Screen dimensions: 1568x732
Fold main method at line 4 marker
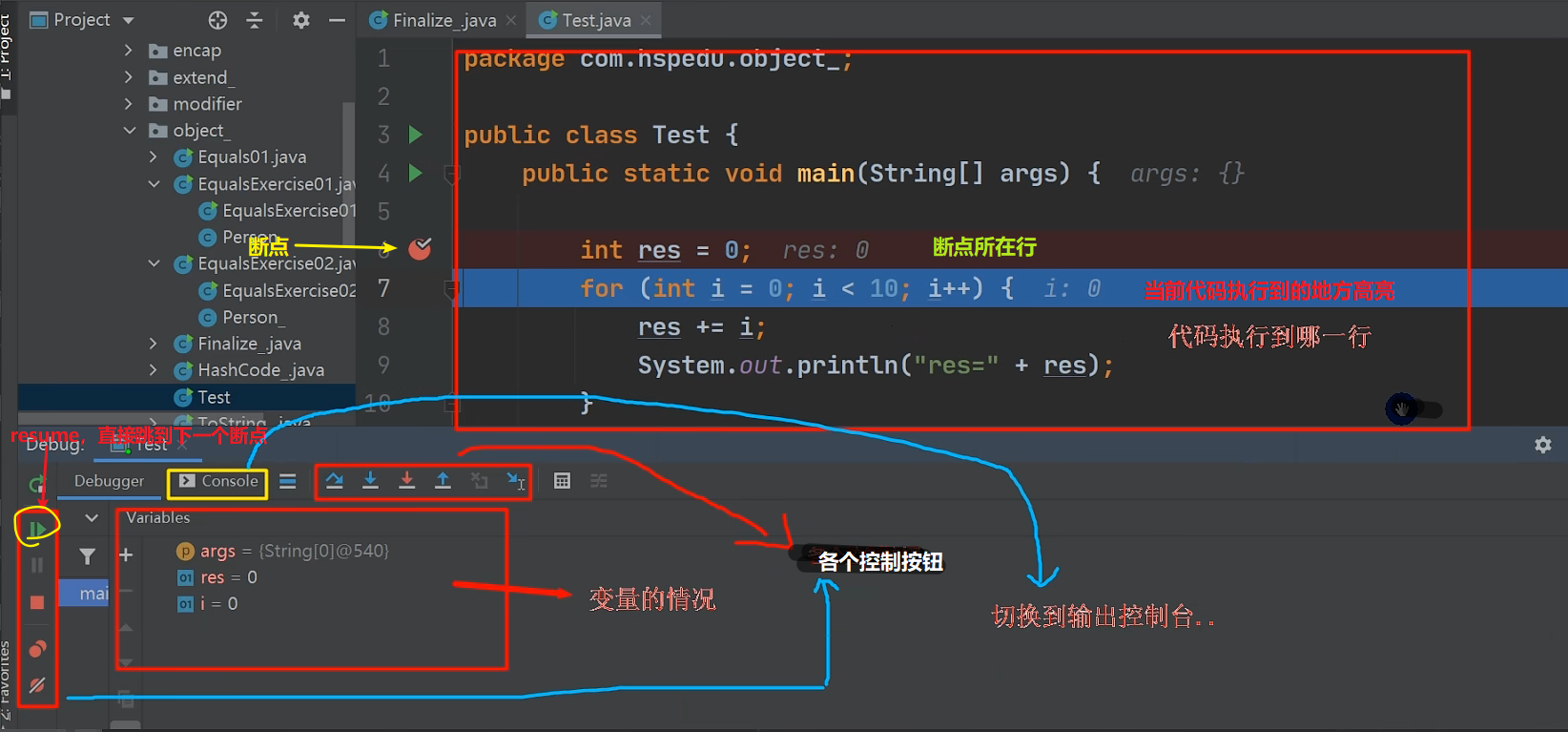tap(452, 175)
